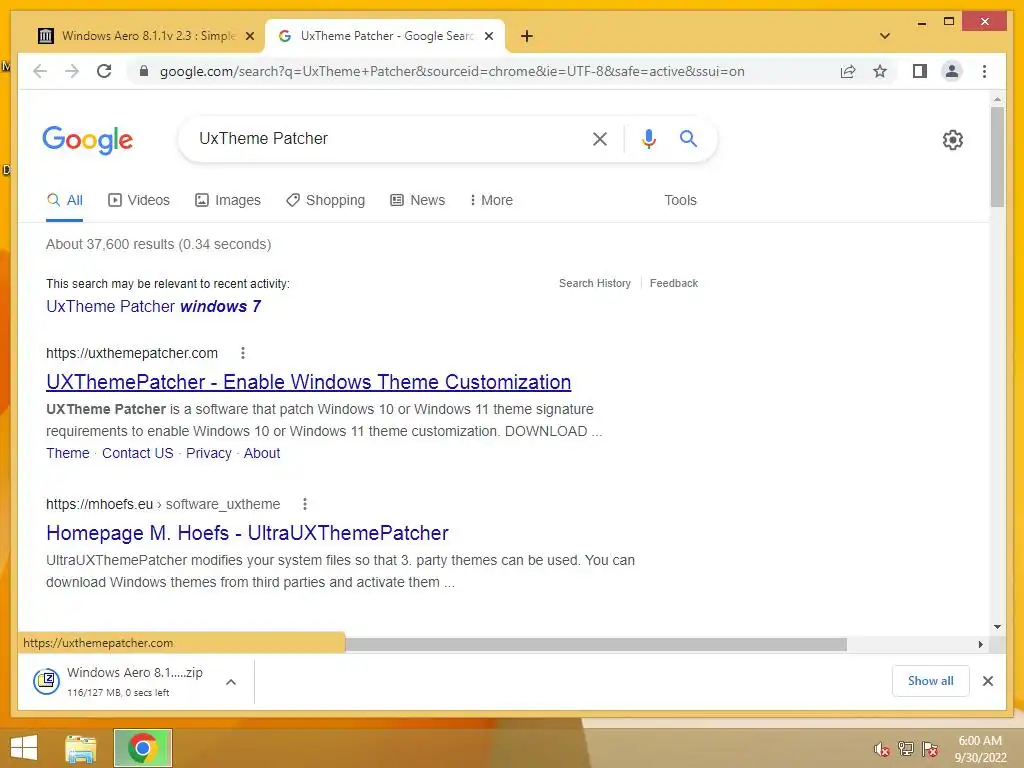Show all downloads

[x=930, y=681]
